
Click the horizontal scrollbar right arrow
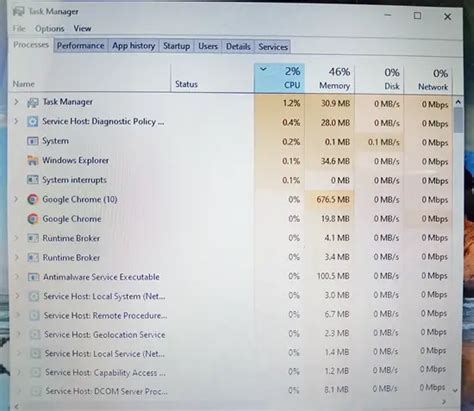point(444,402)
